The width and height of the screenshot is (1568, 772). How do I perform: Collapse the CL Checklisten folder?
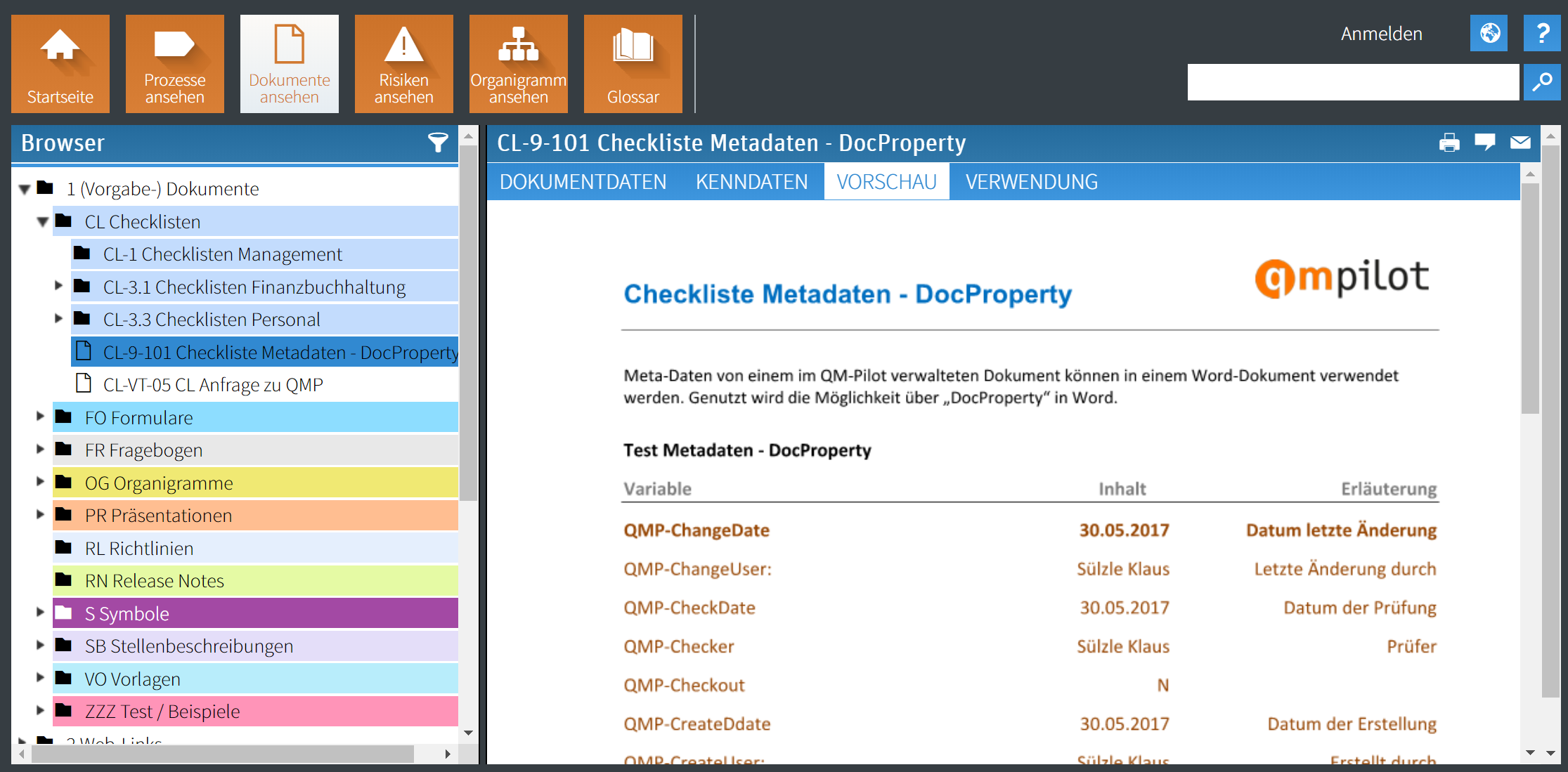click(43, 221)
